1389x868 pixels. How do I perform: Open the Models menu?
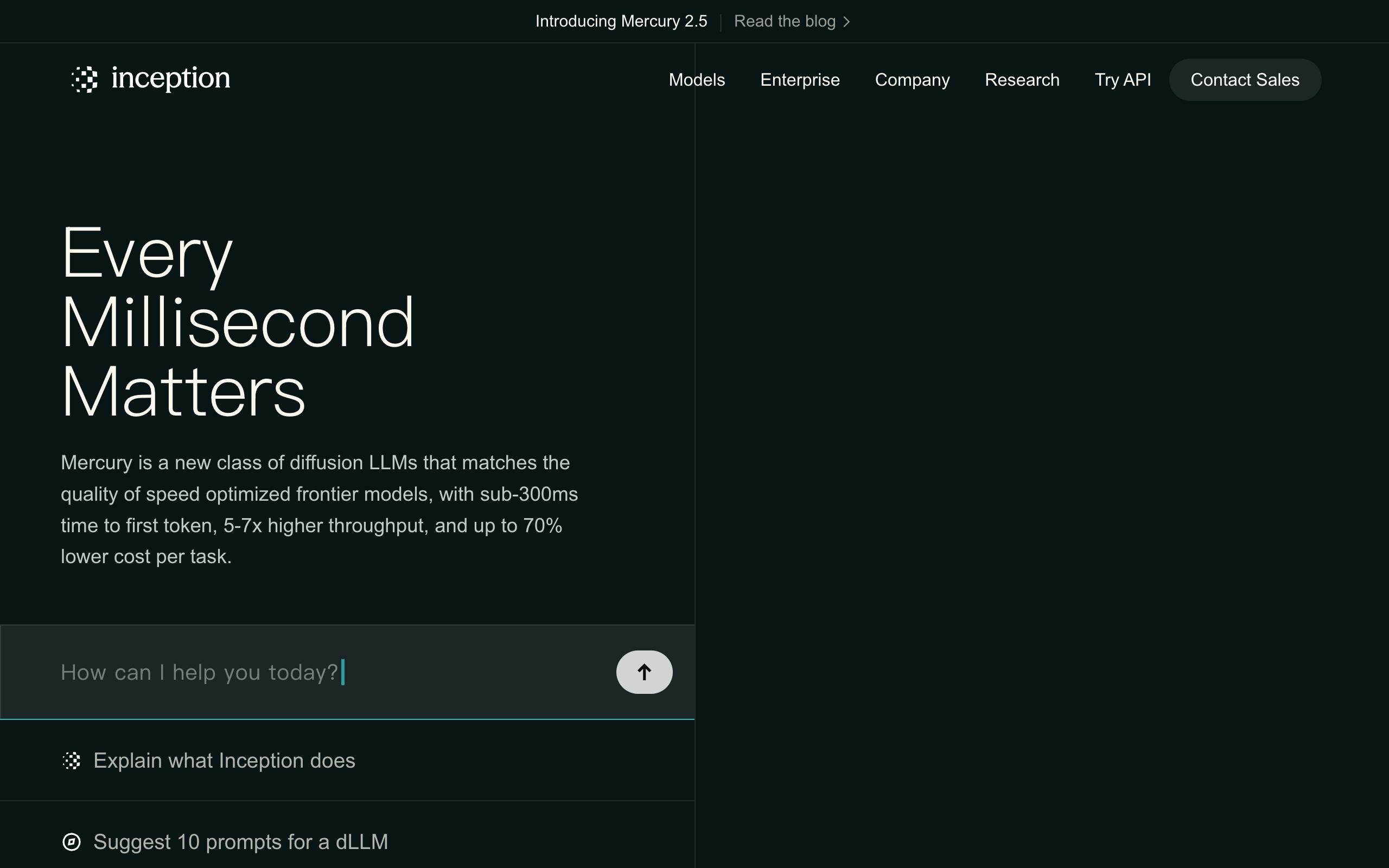pos(697,80)
